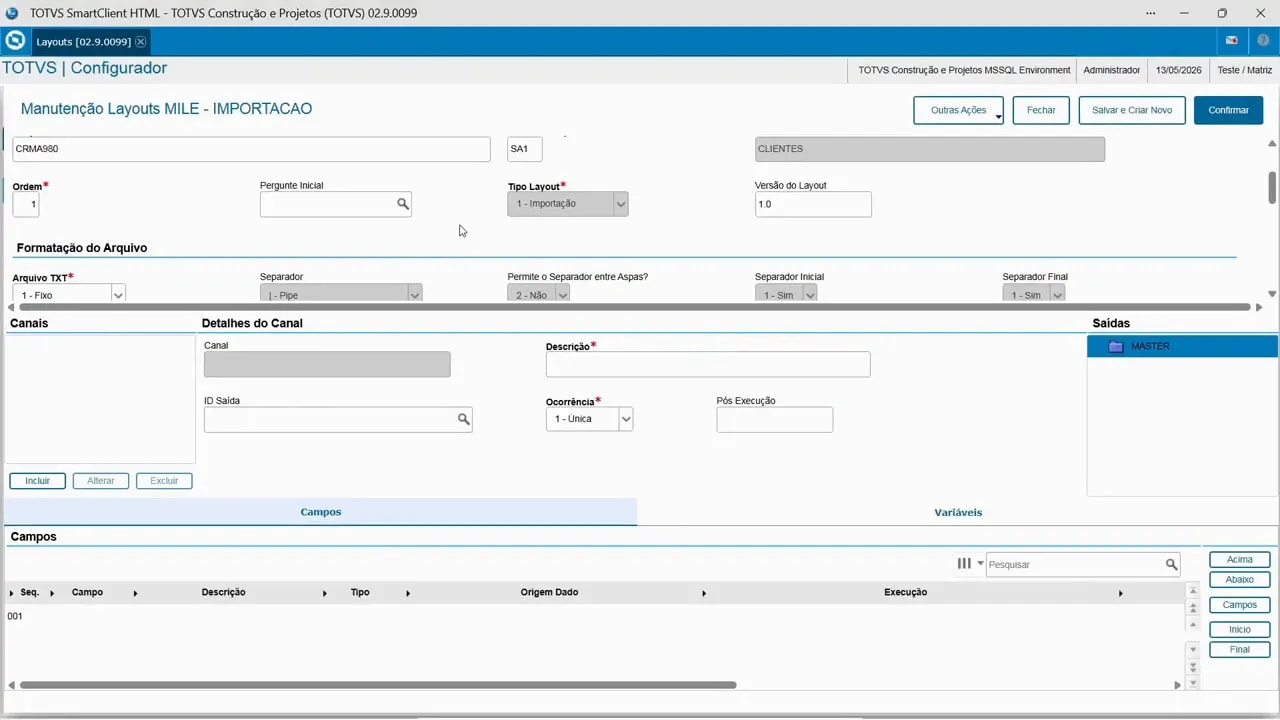Click the Pergunte Inicial search magnifier
Viewport: 1280px width, 720px height.
click(402, 204)
